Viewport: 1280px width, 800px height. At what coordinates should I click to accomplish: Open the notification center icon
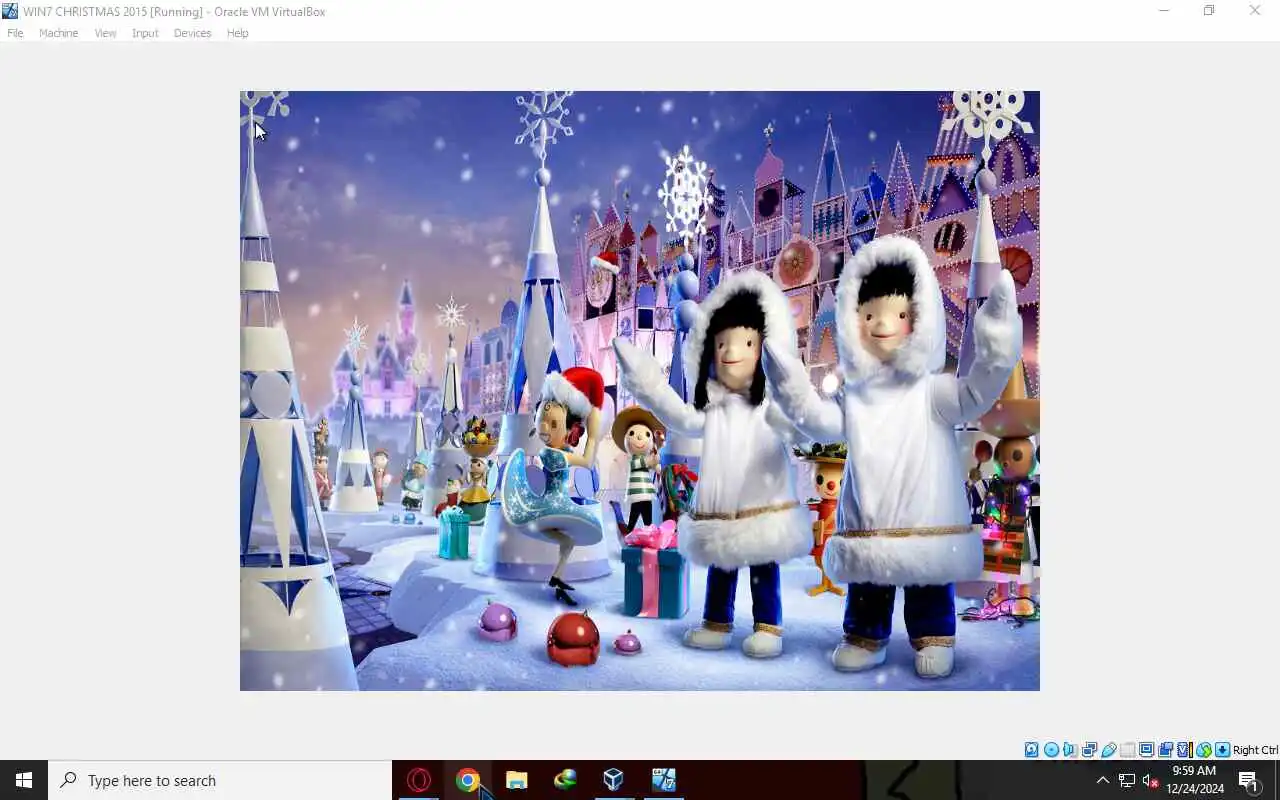tap(1248, 780)
